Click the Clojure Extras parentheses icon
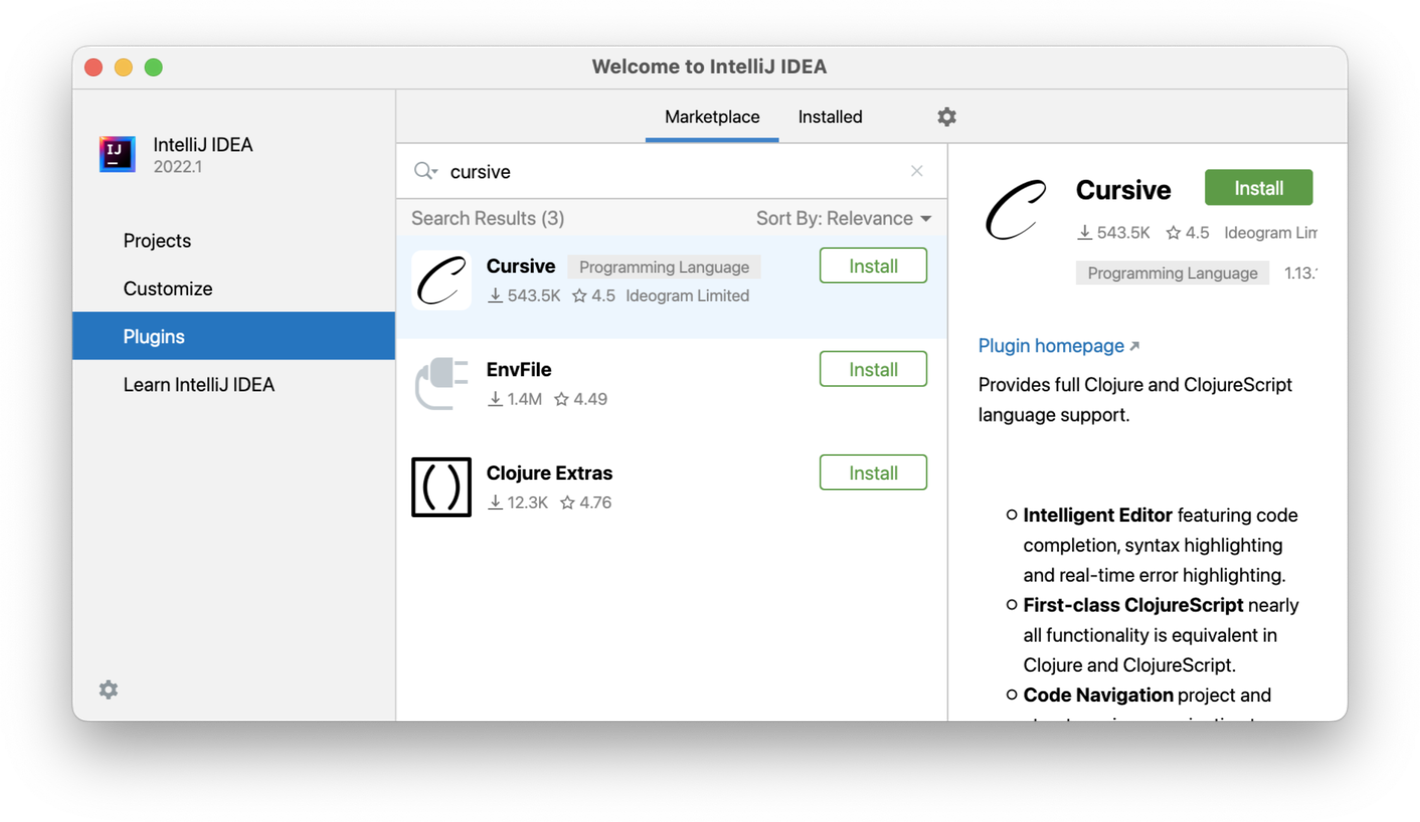Viewport: 1420px width, 822px height. 441,487
